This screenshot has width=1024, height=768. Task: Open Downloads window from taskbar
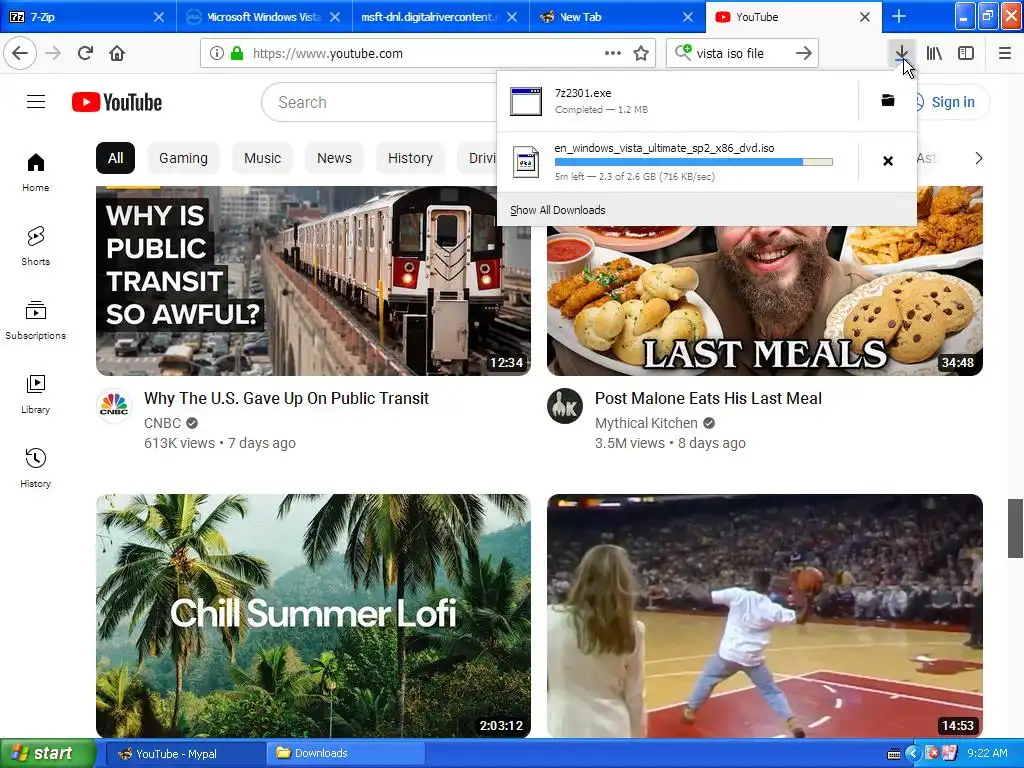(345, 754)
